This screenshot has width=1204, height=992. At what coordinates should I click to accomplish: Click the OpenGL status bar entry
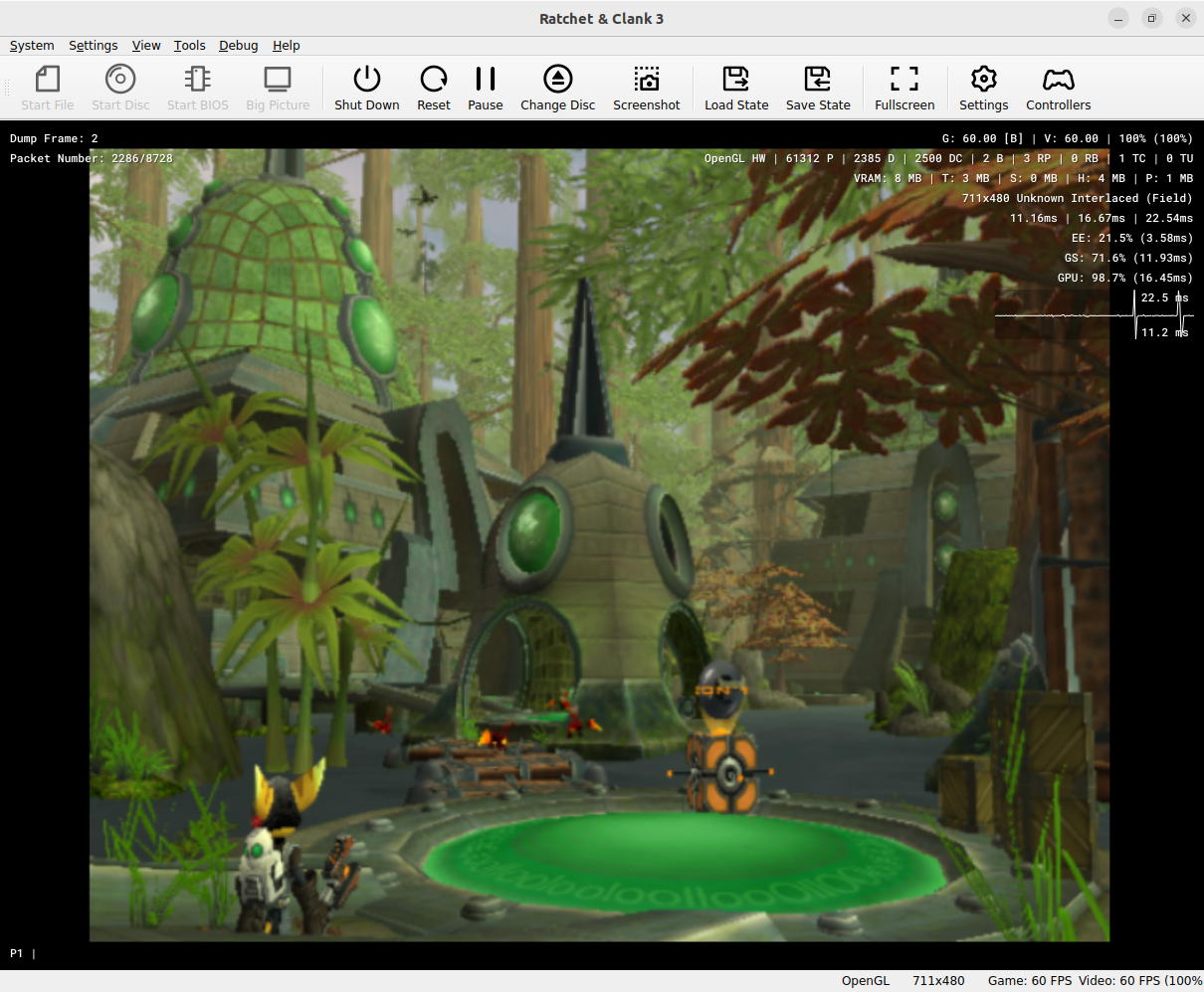(866, 981)
